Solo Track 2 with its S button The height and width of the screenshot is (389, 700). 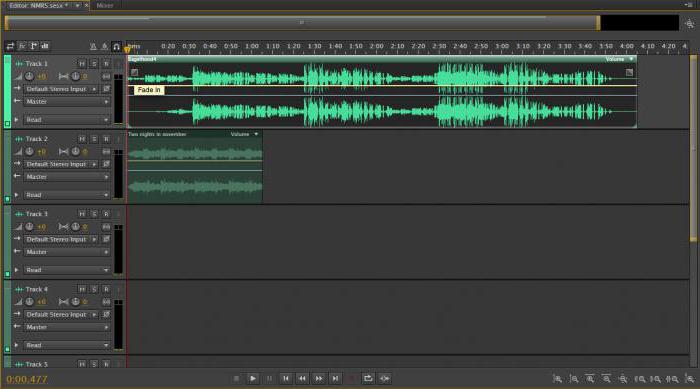(x=94, y=139)
